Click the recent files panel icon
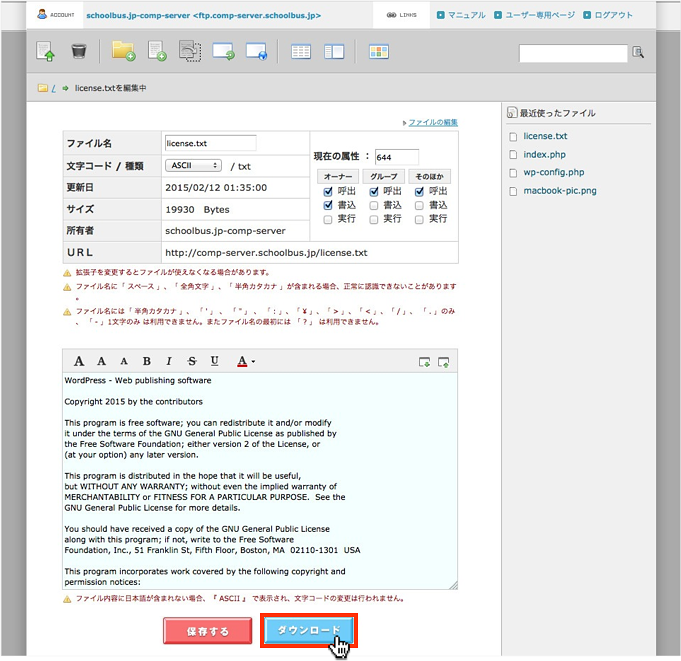Screen dimensions: 681x661 click(x=512, y=113)
